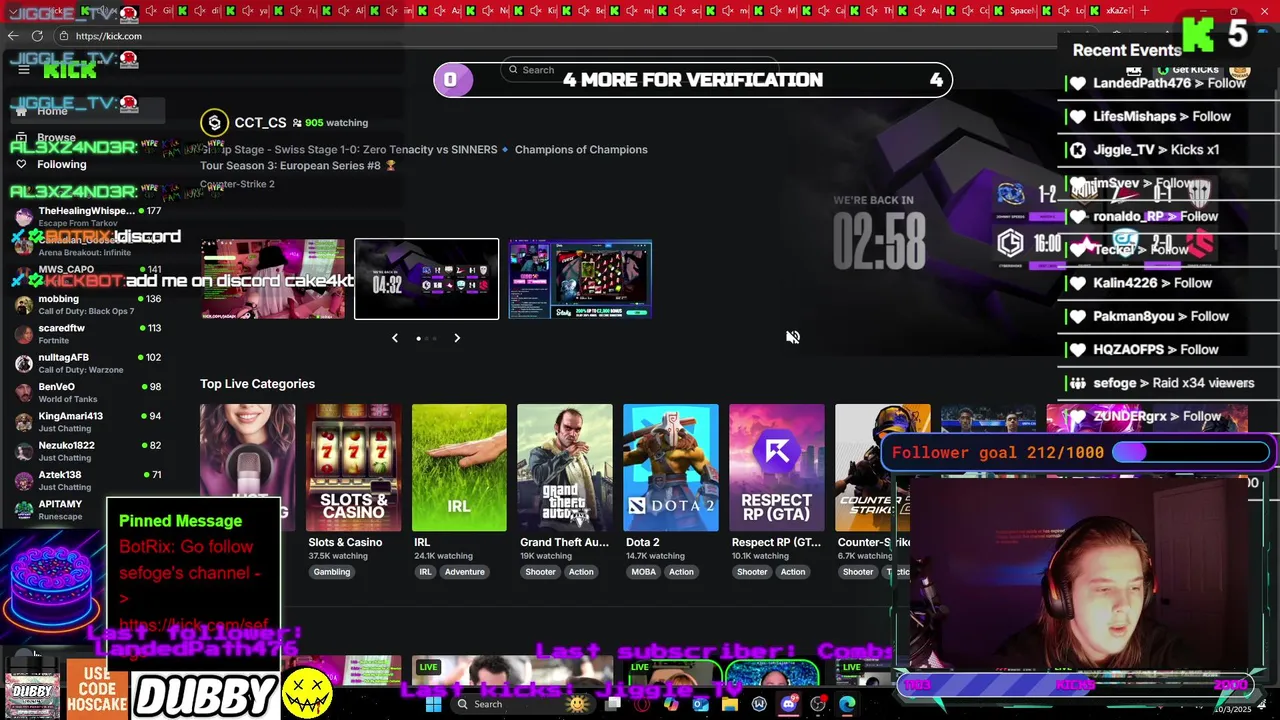Image resolution: width=1280 pixels, height=720 pixels.
Task: Open Outlook from the taskbar
Action: (x=701, y=704)
